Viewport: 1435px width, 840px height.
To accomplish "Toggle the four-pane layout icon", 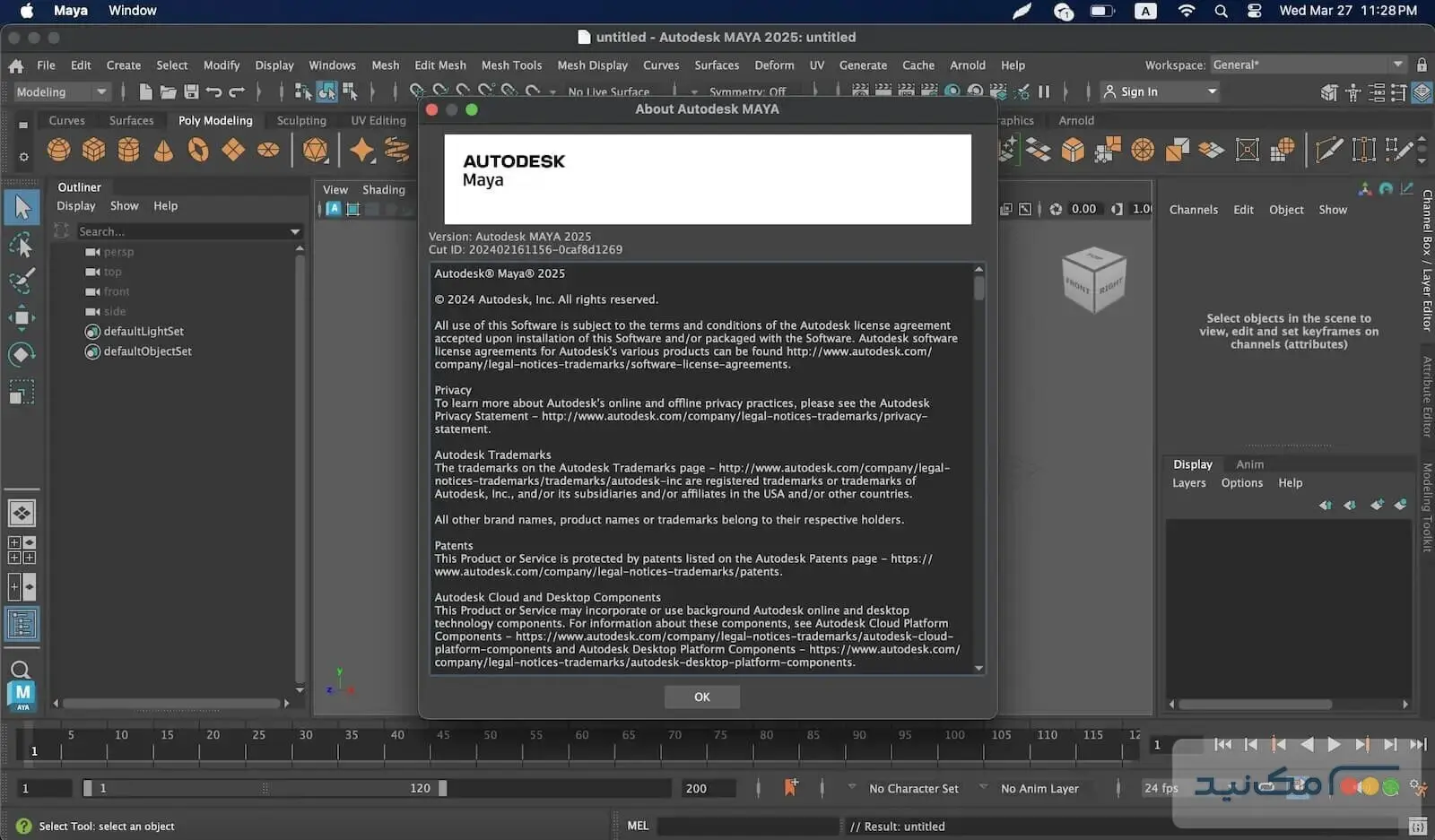I will tap(22, 550).
